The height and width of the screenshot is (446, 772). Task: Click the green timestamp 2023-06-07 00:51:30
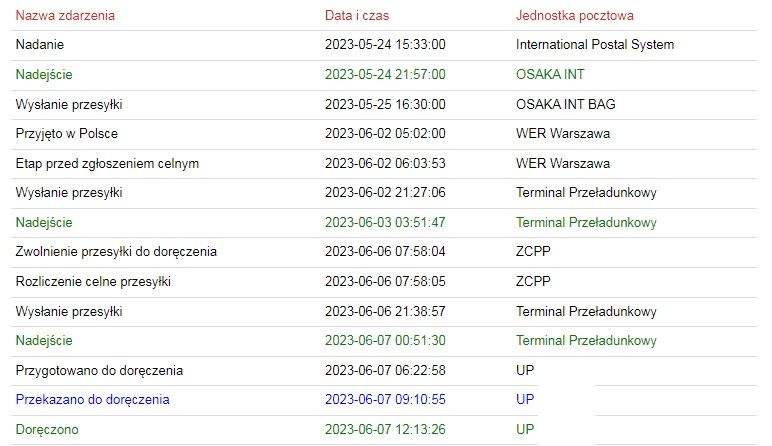pyautogui.click(x=385, y=340)
